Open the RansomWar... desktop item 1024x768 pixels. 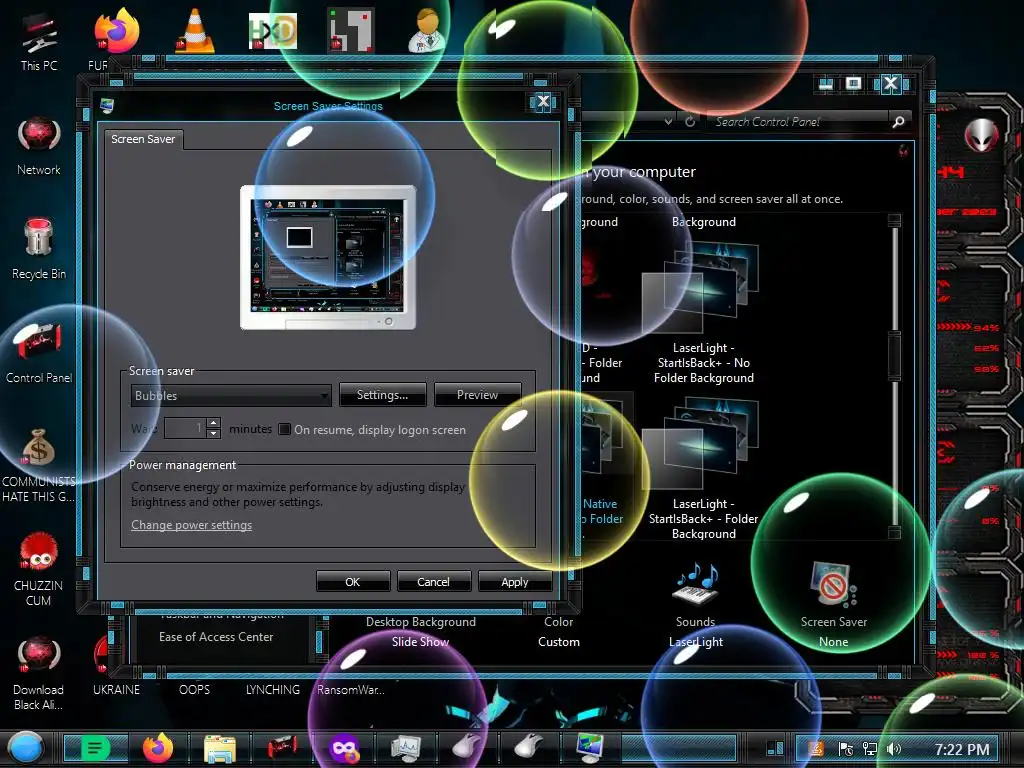pos(351,690)
